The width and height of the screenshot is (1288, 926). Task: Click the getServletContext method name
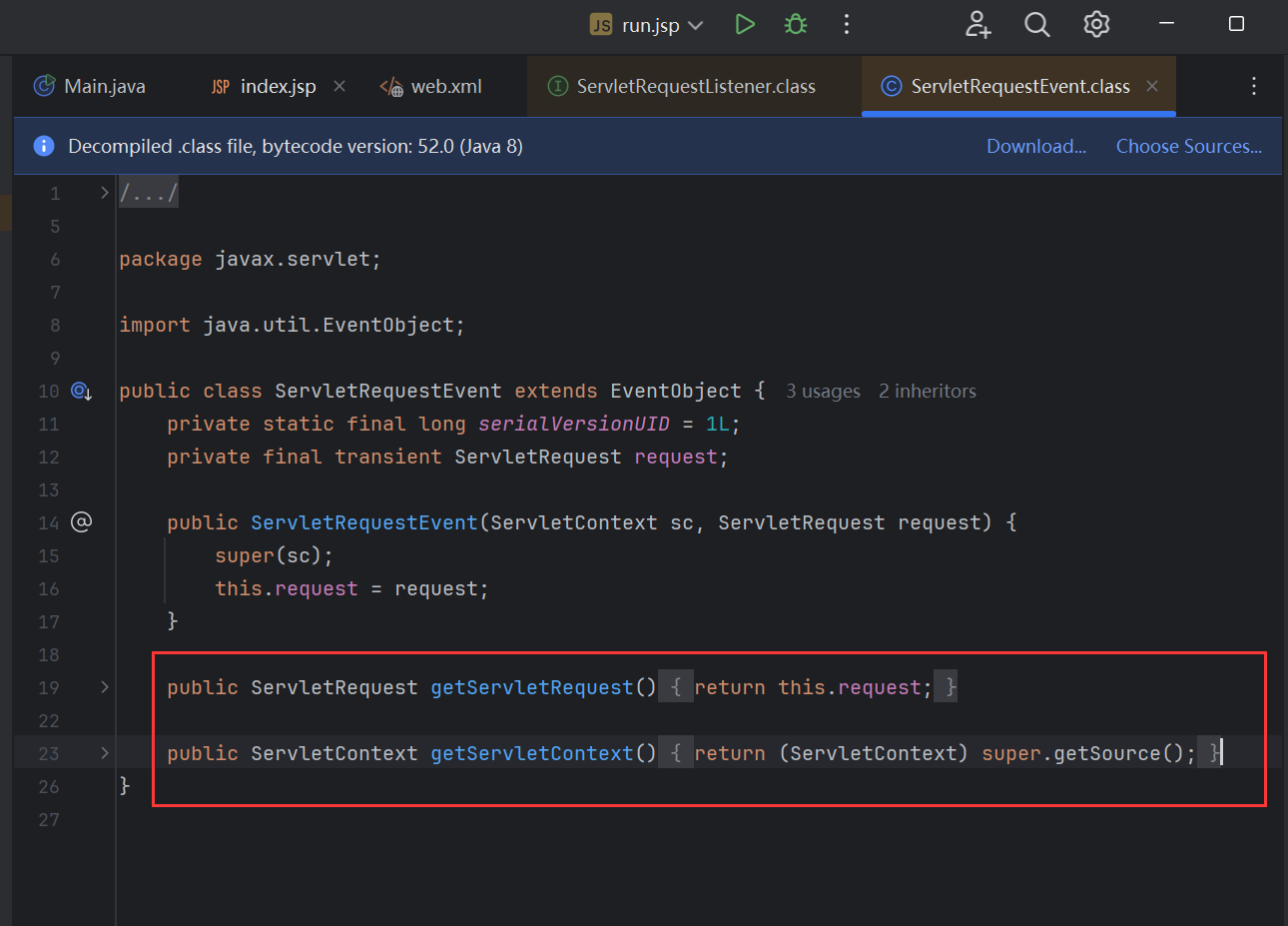pyautogui.click(x=532, y=753)
